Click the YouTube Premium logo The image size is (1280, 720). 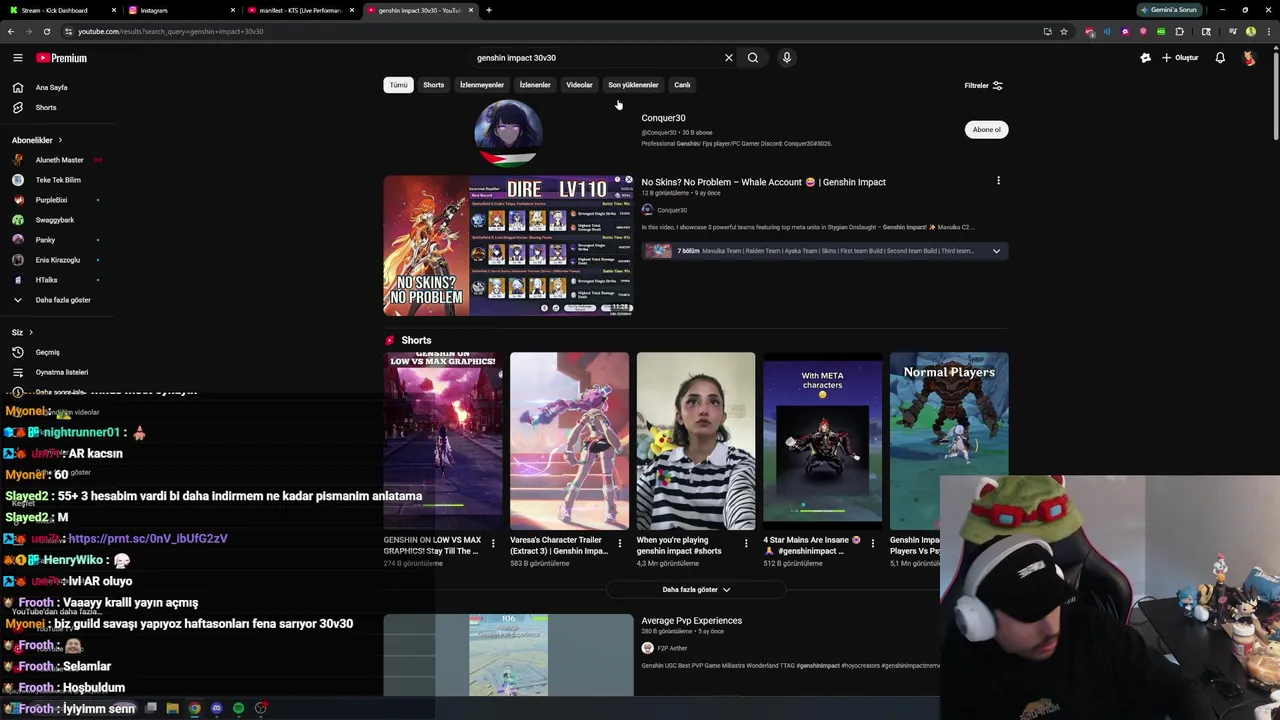62,58
